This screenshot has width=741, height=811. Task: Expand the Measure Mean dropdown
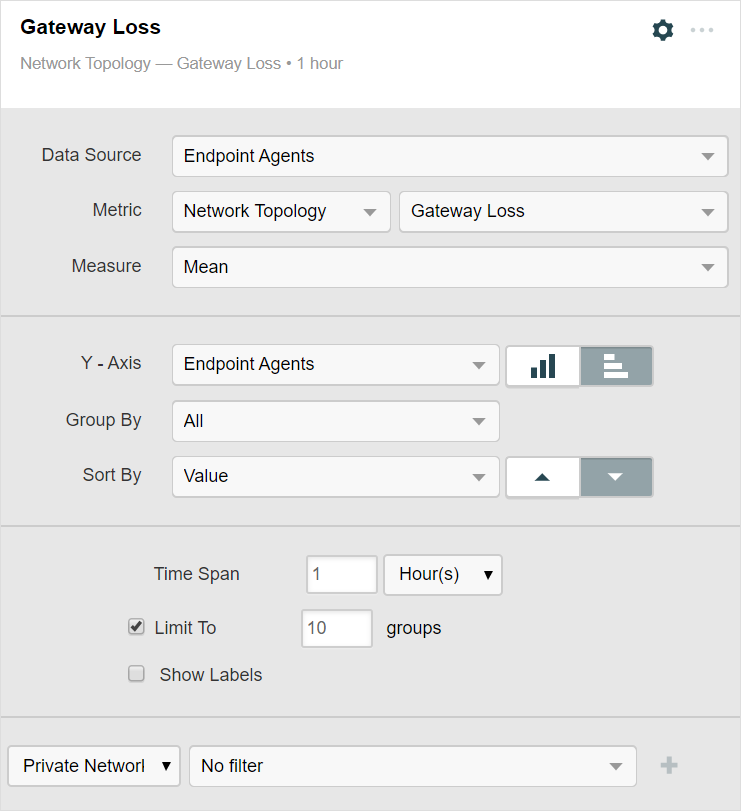(x=449, y=267)
